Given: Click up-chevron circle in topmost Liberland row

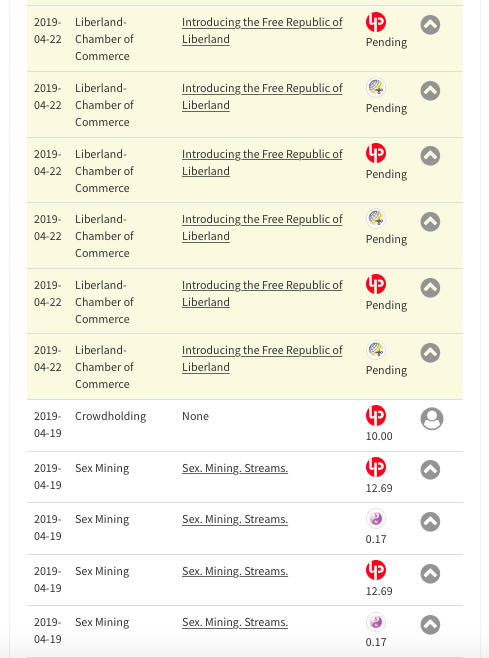Looking at the screenshot, I should point(430,25).
